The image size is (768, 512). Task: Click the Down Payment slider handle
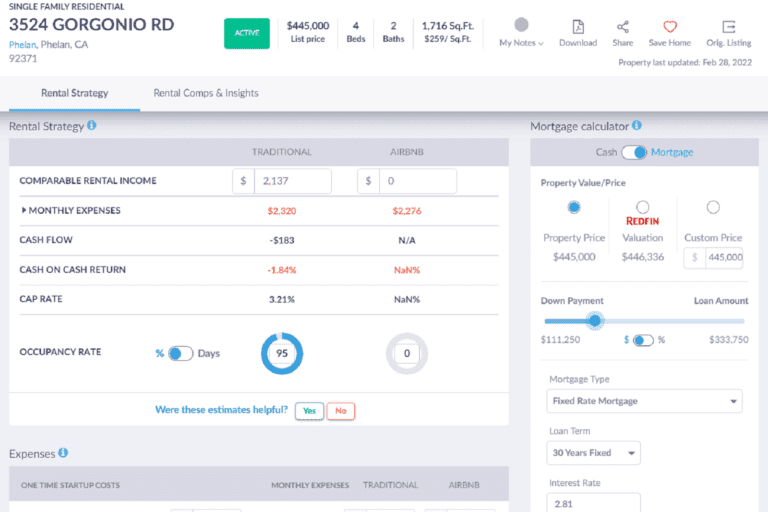pyautogui.click(x=595, y=321)
